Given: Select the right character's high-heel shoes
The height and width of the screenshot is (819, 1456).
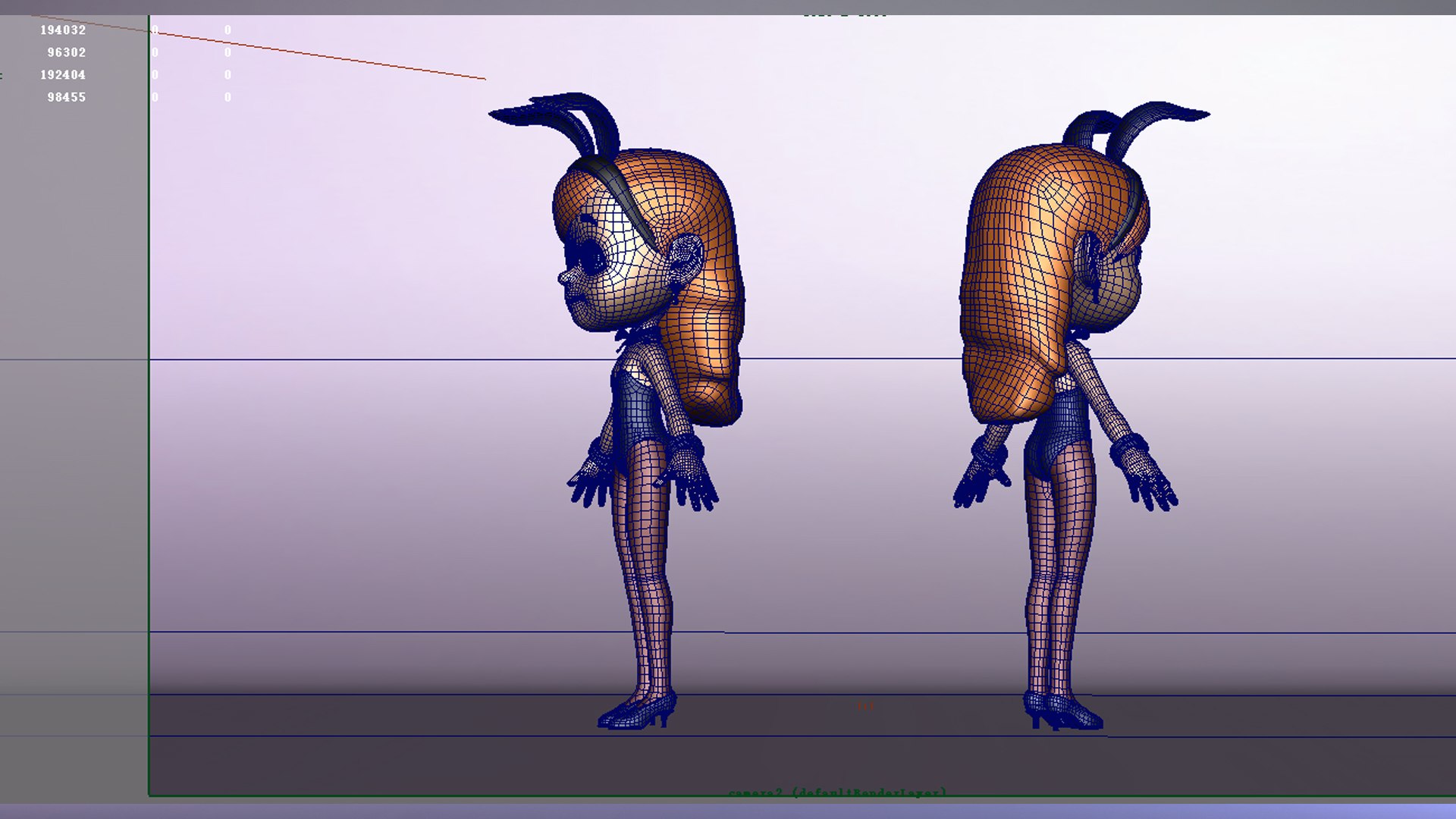Looking at the screenshot, I should [x=1062, y=711].
